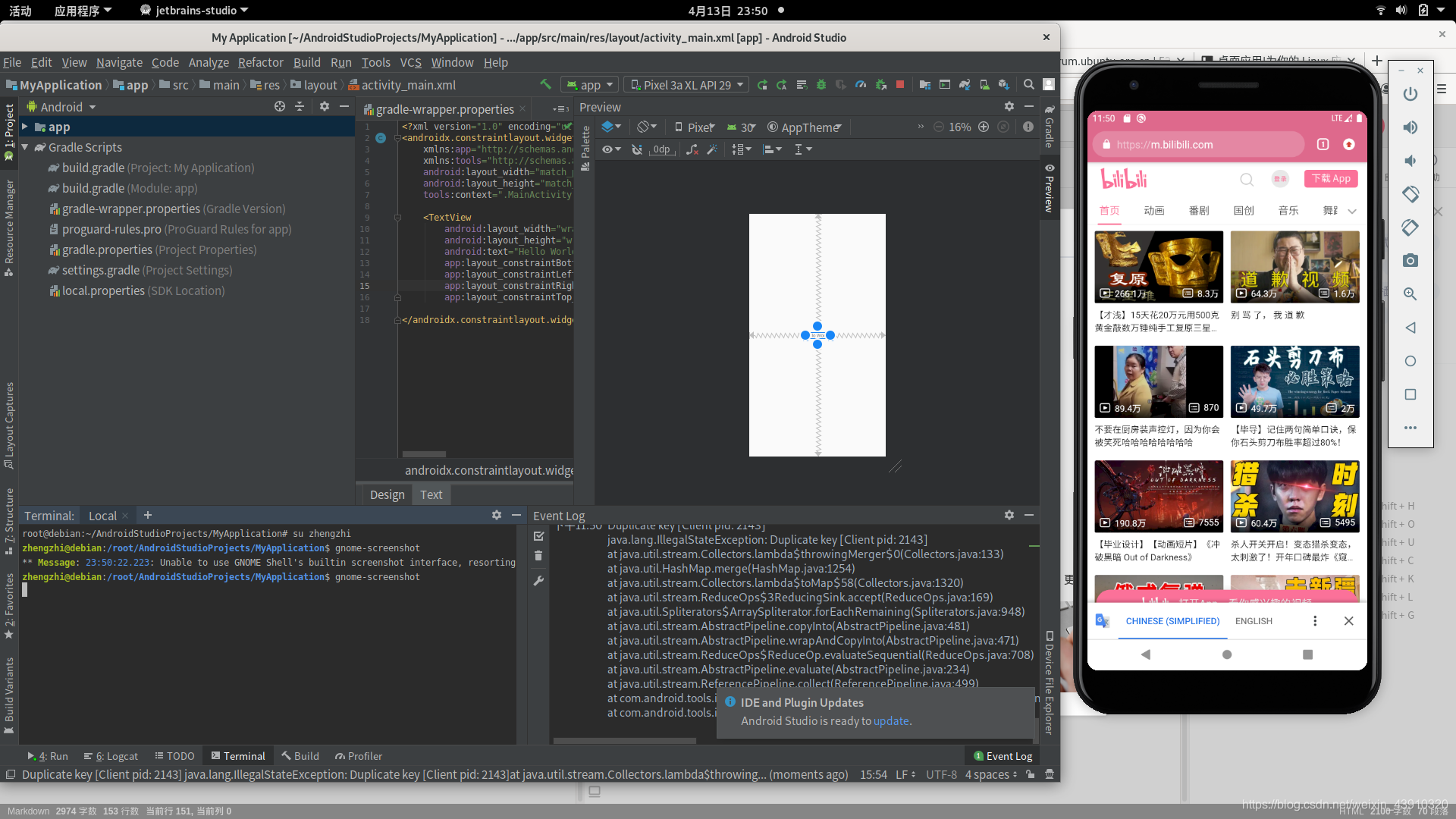The height and width of the screenshot is (819, 1456).
Task: Click the Make Project hammer icon
Action: point(545,85)
